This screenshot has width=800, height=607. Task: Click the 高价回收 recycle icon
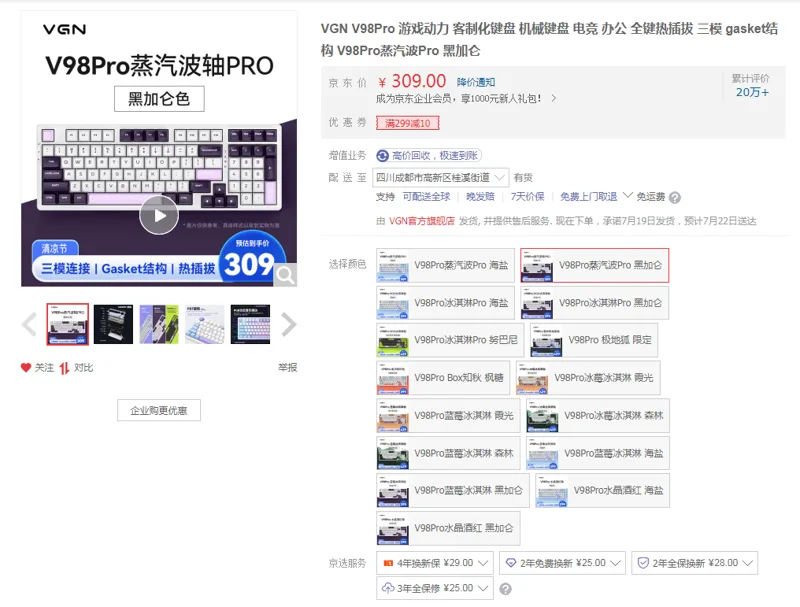[x=383, y=156]
